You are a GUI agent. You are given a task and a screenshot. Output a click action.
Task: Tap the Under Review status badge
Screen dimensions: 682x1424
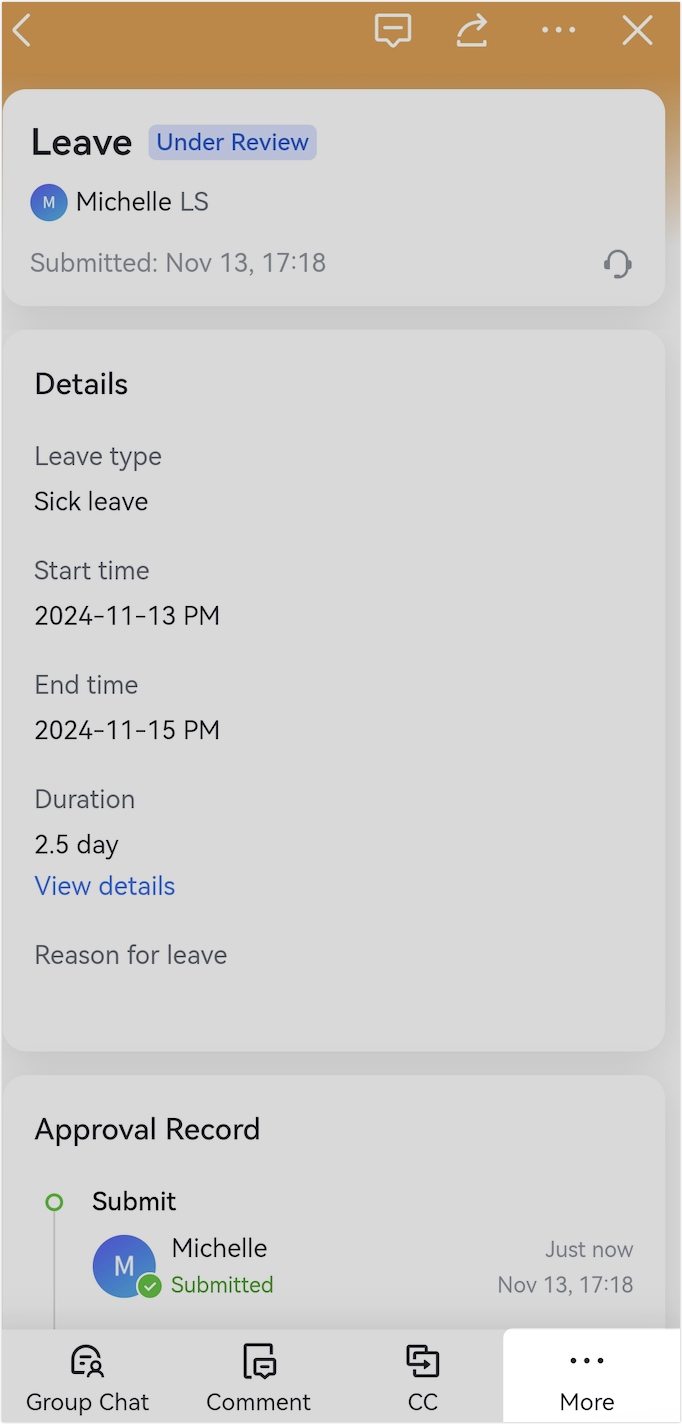232,142
